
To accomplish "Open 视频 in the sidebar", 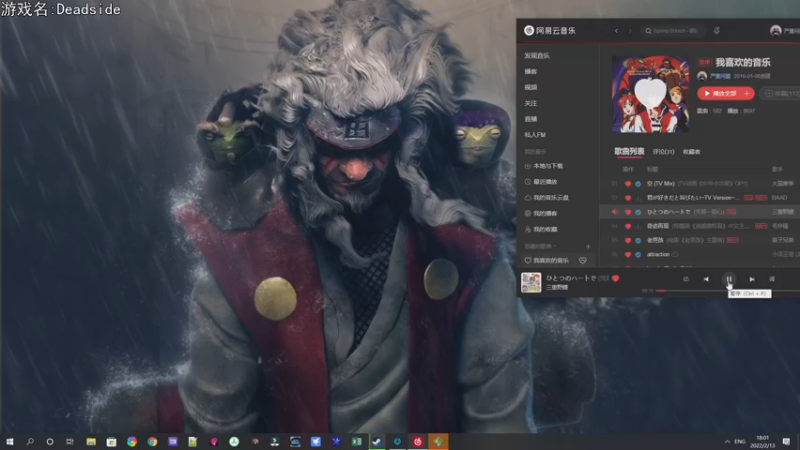I will click(531, 87).
